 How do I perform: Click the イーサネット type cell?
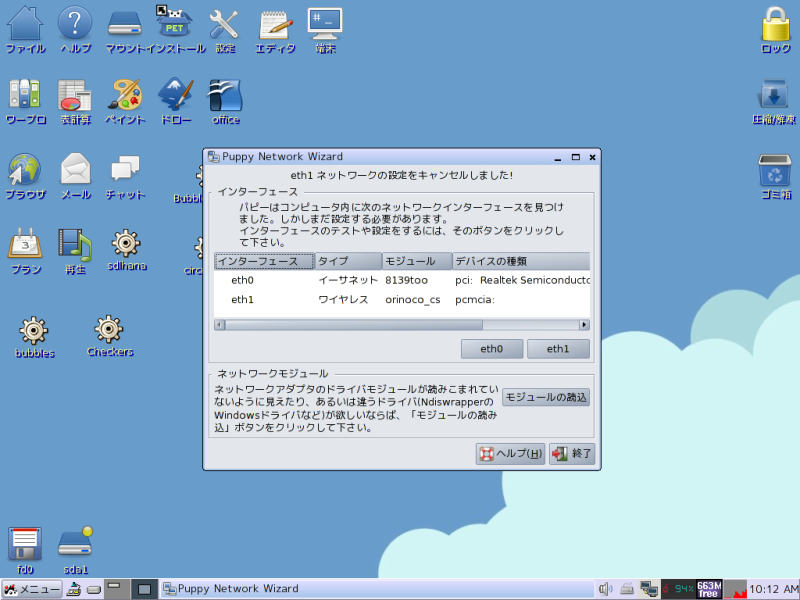(x=347, y=280)
